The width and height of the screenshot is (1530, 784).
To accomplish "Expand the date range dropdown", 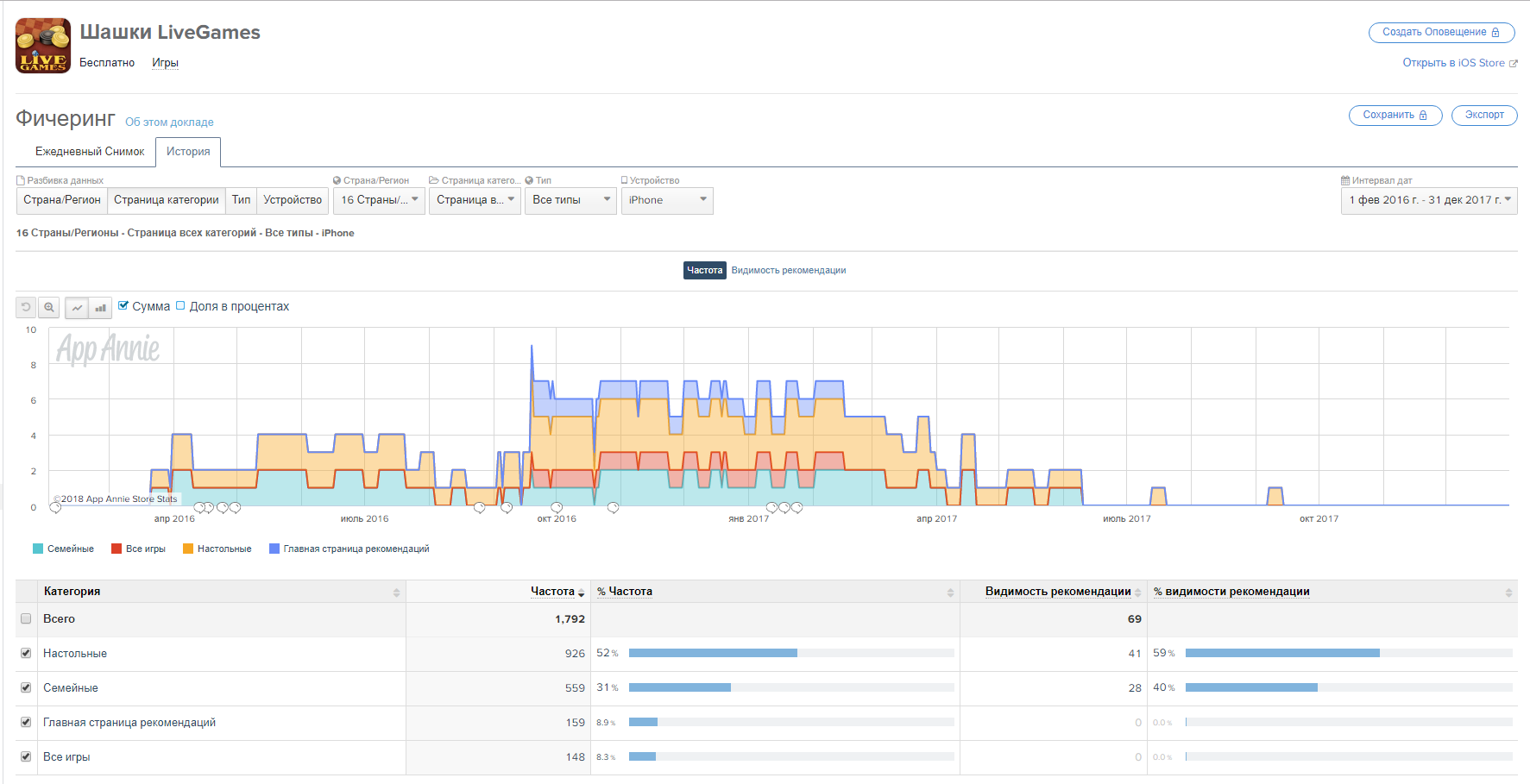I will tap(1428, 200).
